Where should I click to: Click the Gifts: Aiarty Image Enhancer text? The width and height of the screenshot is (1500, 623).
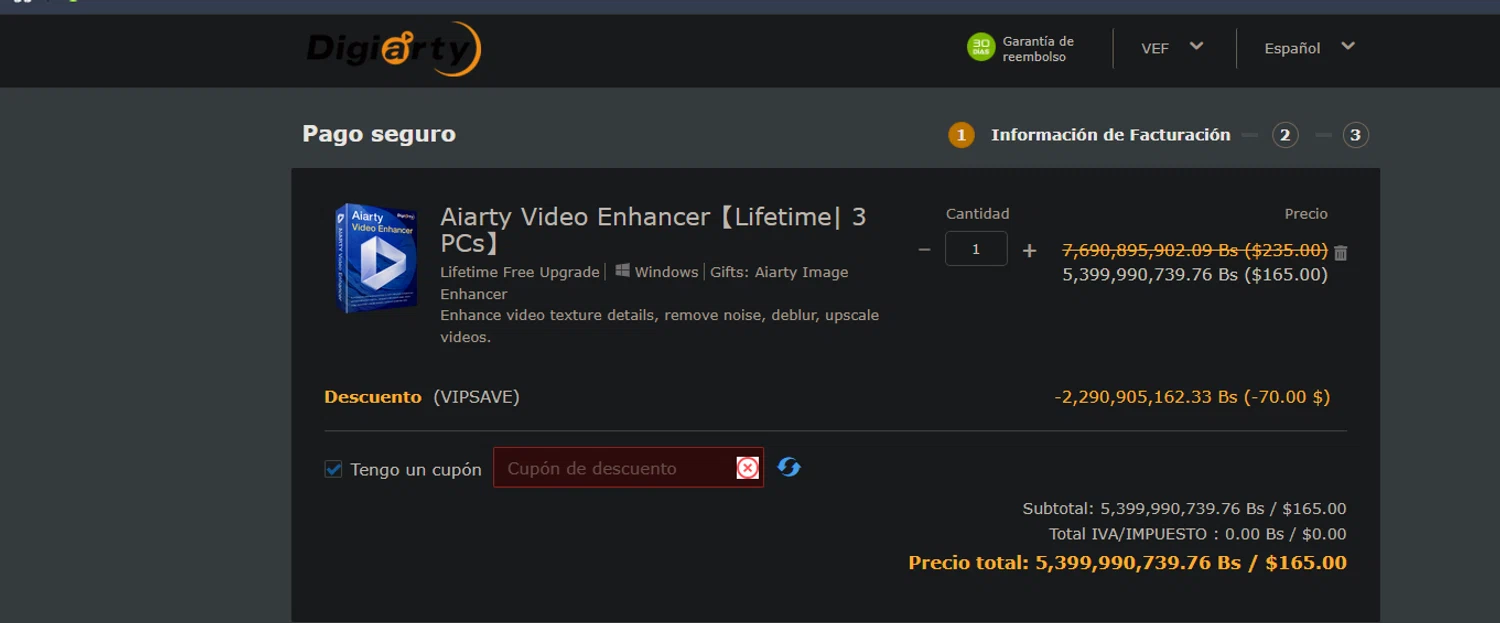644,283
